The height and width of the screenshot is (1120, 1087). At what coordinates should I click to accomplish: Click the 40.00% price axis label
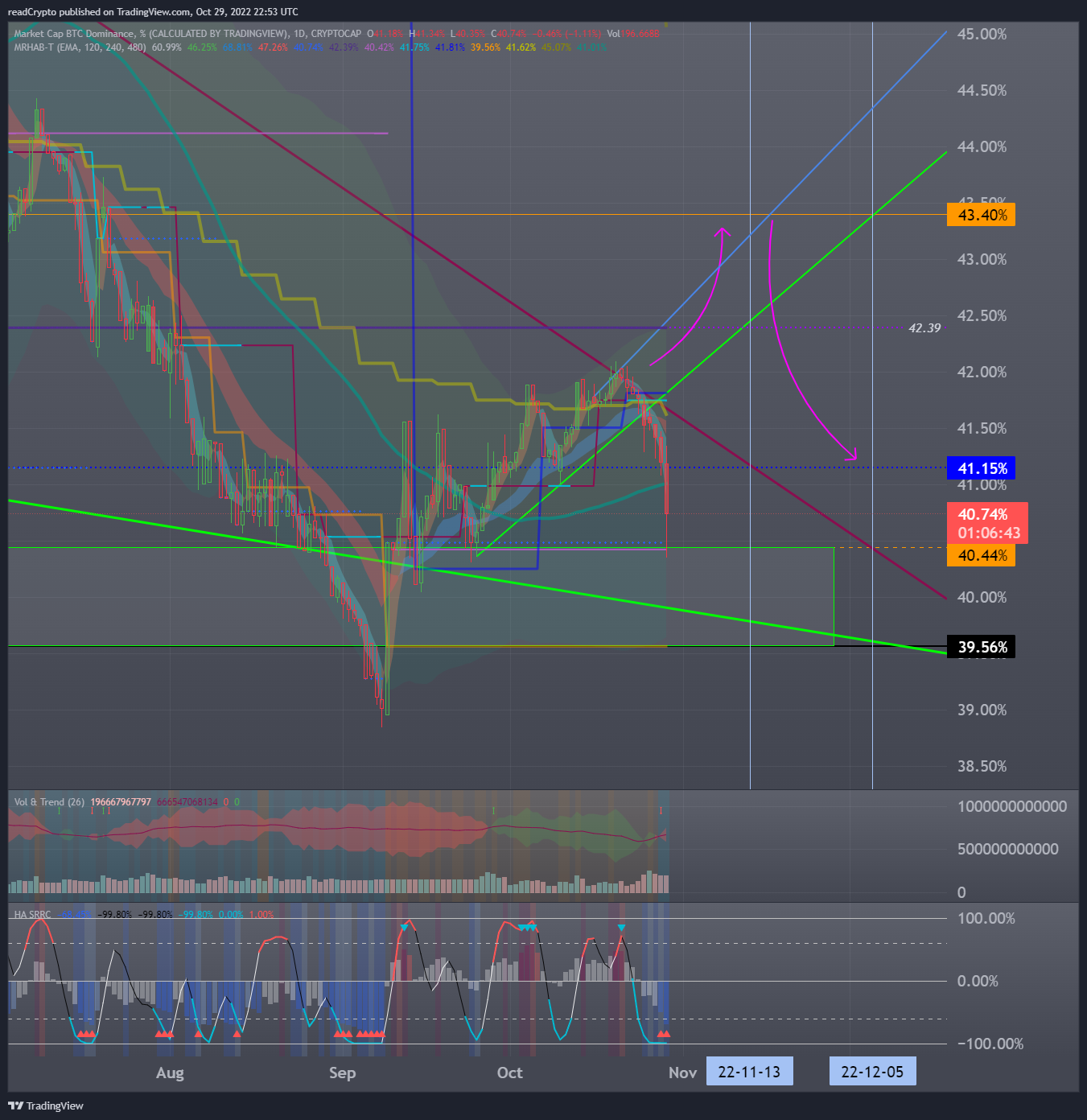(982, 597)
